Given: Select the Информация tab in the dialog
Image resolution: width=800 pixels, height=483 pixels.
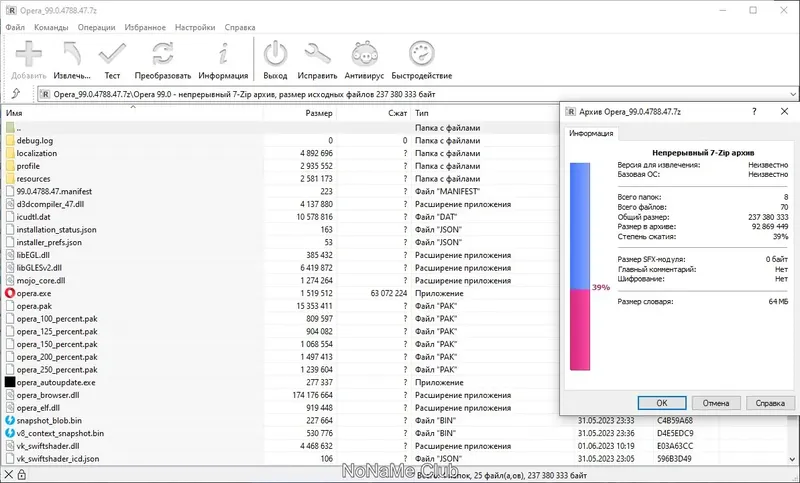Looking at the screenshot, I should click(x=591, y=133).
